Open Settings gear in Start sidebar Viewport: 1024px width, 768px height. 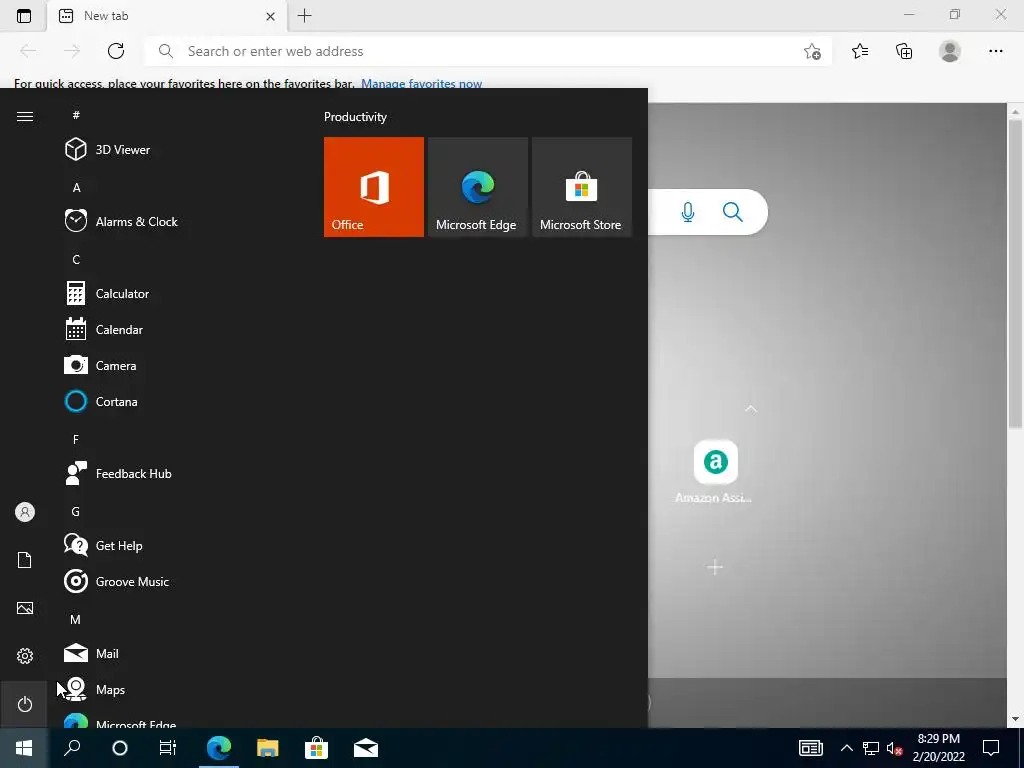click(24, 656)
